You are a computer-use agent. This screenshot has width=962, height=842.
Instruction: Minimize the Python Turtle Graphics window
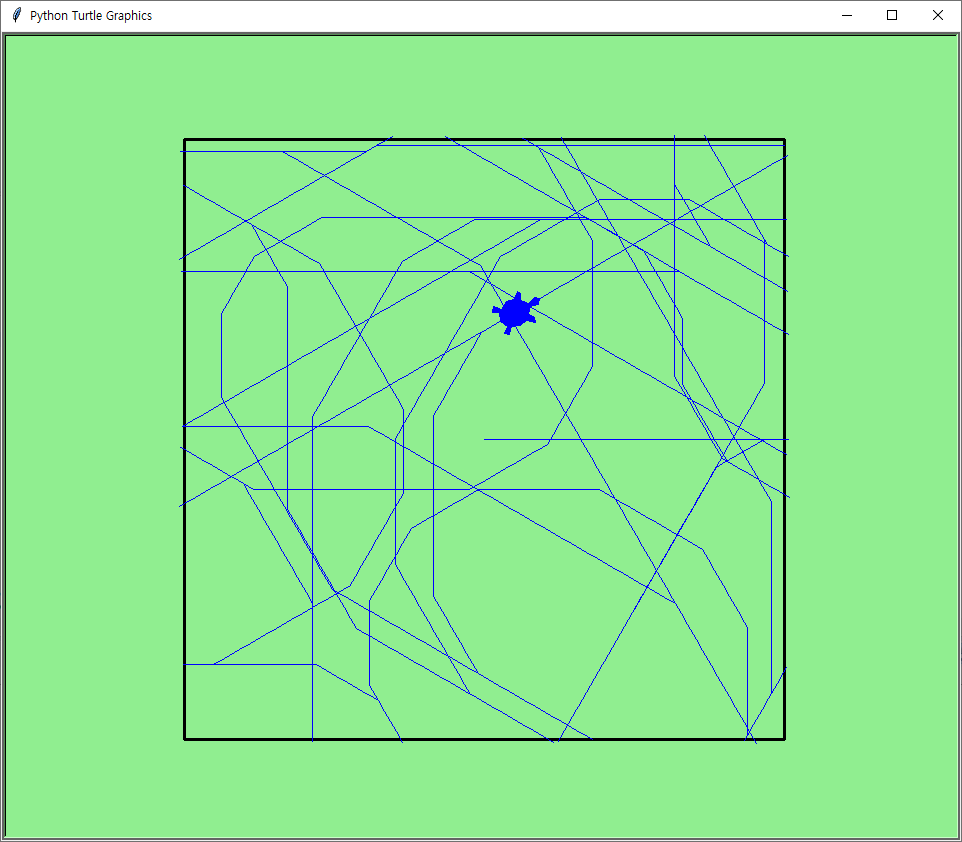point(847,15)
